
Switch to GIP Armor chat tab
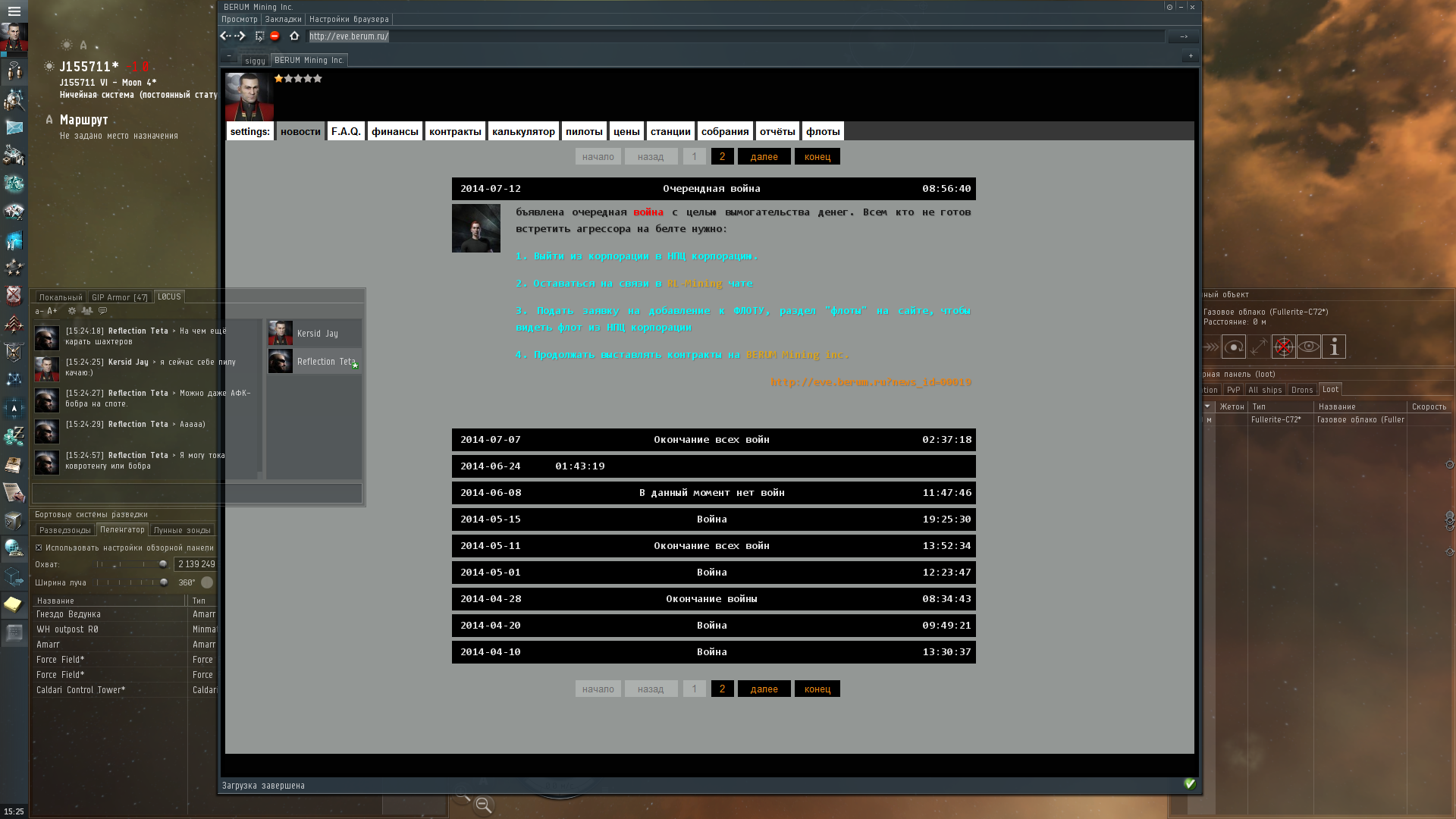[x=120, y=297]
